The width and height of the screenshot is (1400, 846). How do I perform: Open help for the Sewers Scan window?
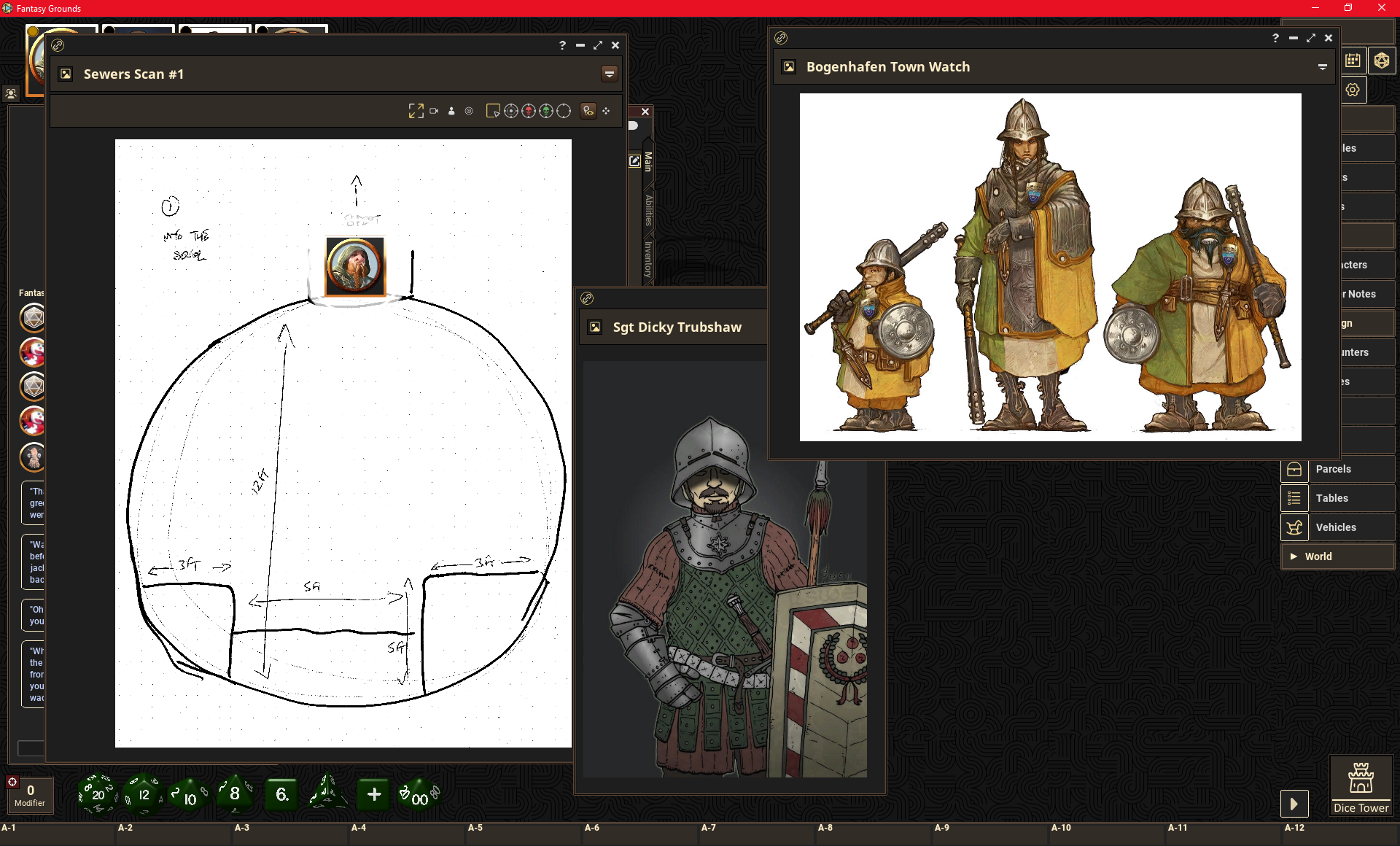tap(562, 45)
